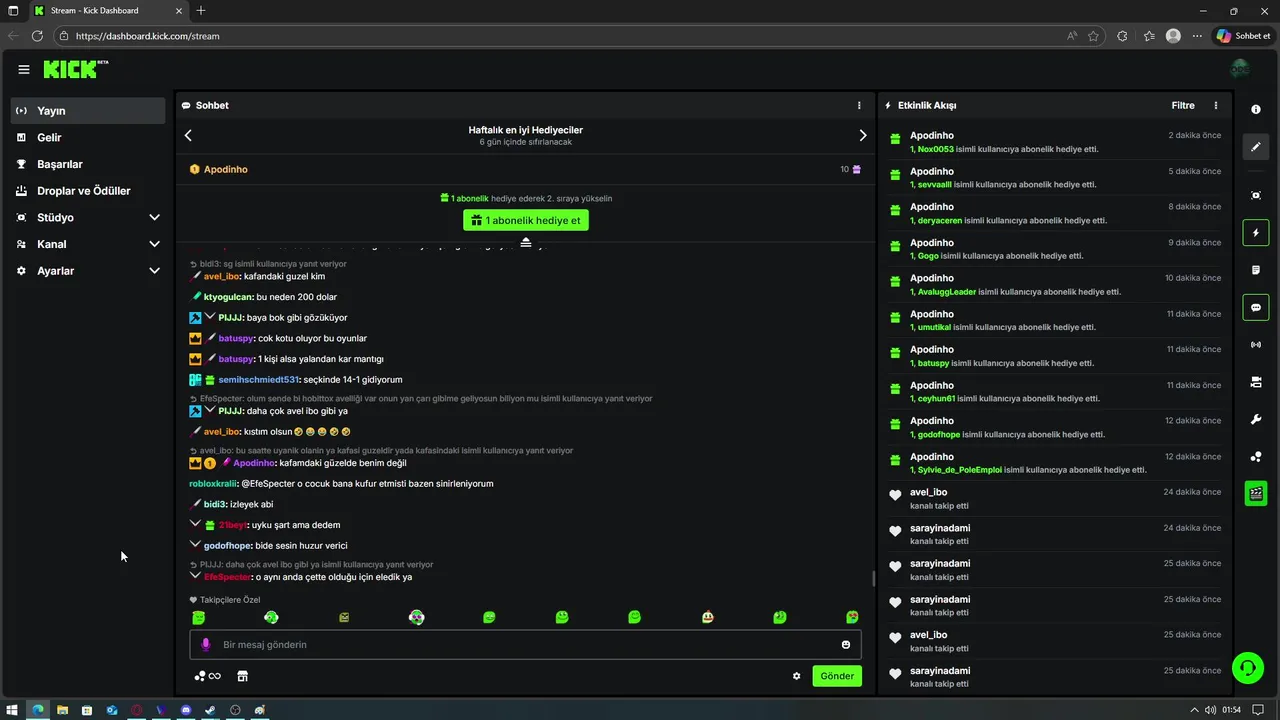Open the Filtre option in Etkinlik Akışı
The height and width of the screenshot is (720, 1280).
(x=1183, y=105)
